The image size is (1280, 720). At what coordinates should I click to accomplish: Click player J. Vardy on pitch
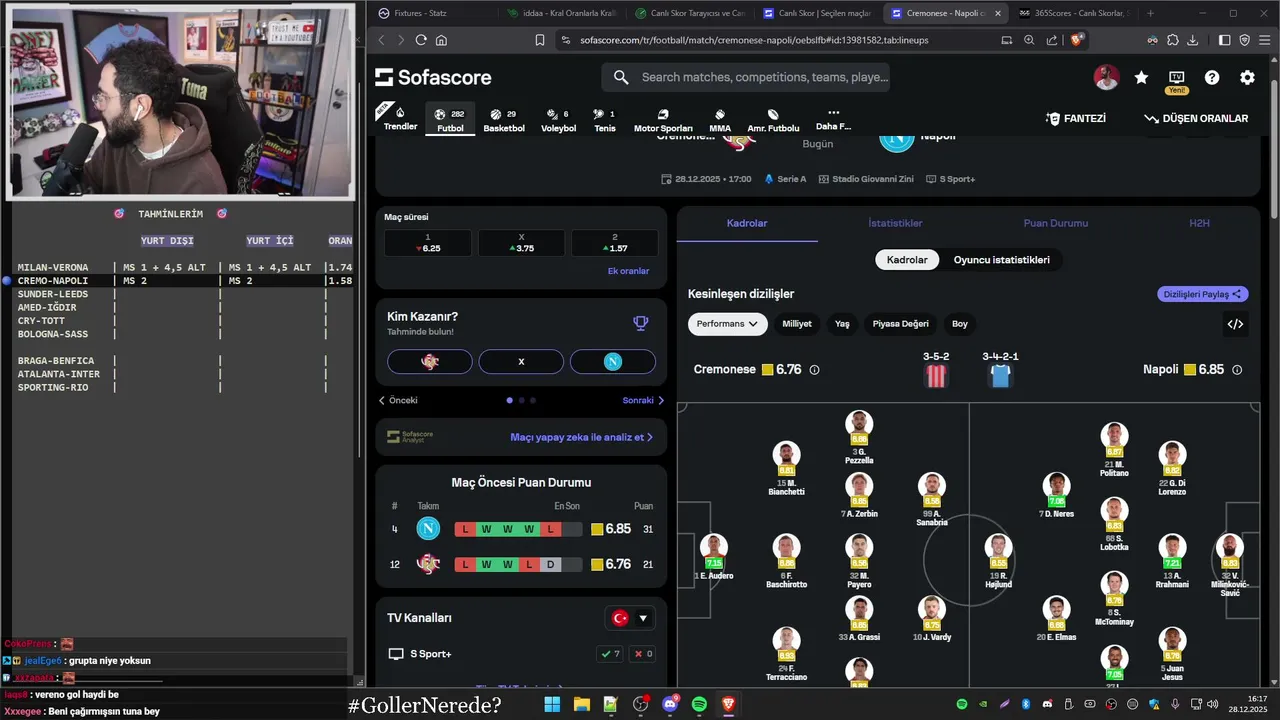(x=932, y=616)
